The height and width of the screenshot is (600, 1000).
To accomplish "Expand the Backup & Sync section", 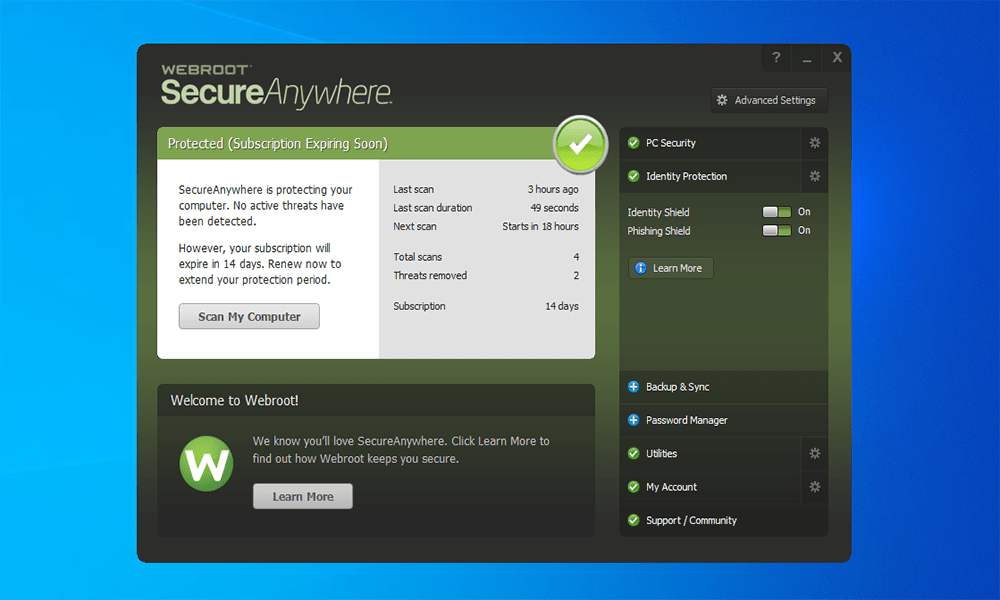I will (724, 387).
